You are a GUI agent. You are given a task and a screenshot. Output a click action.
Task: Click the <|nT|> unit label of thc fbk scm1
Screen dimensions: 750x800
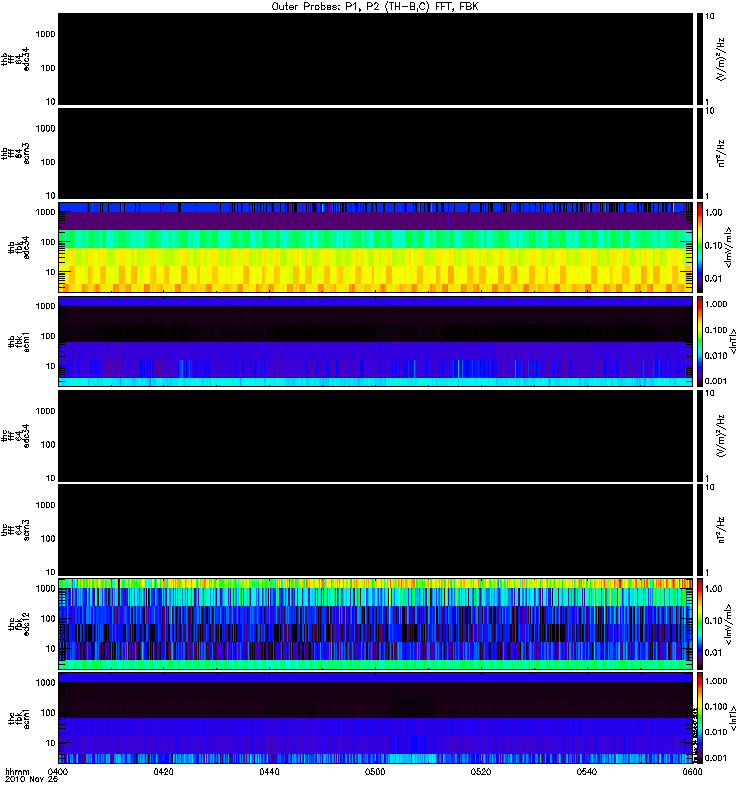733,718
